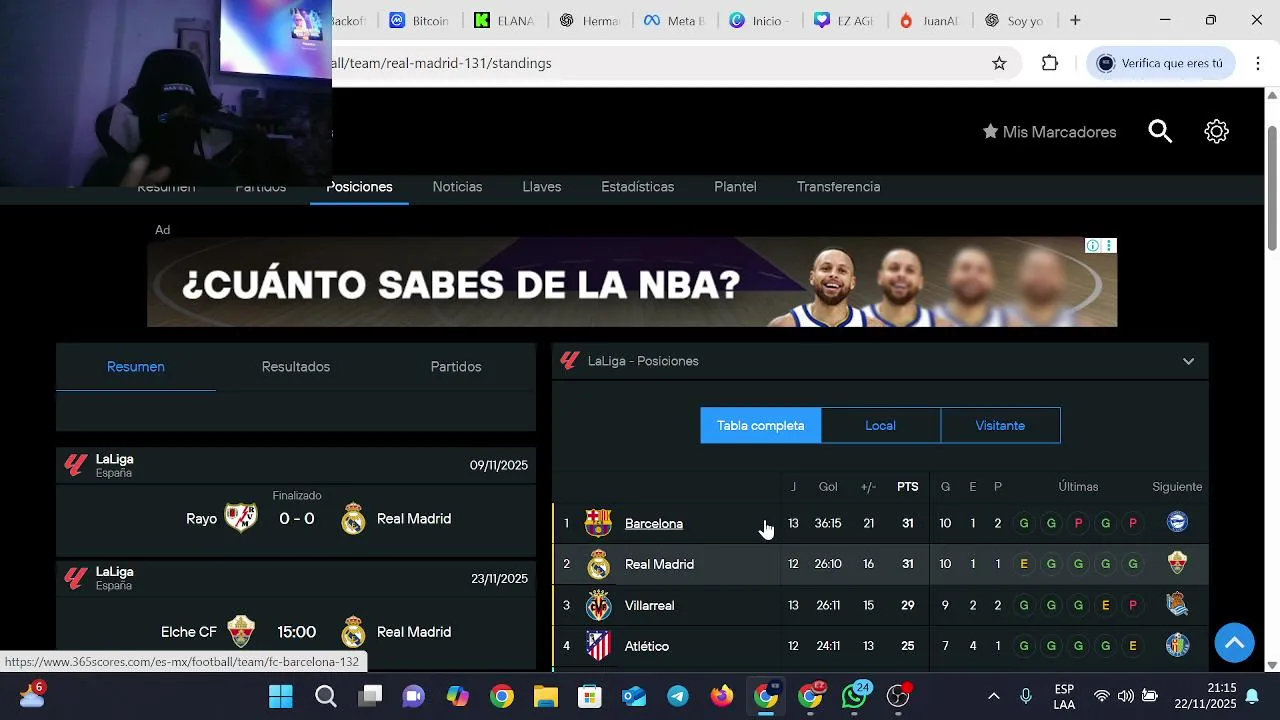The height and width of the screenshot is (720, 1280).
Task: Open a new browser tab
Action: coord(1075,20)
